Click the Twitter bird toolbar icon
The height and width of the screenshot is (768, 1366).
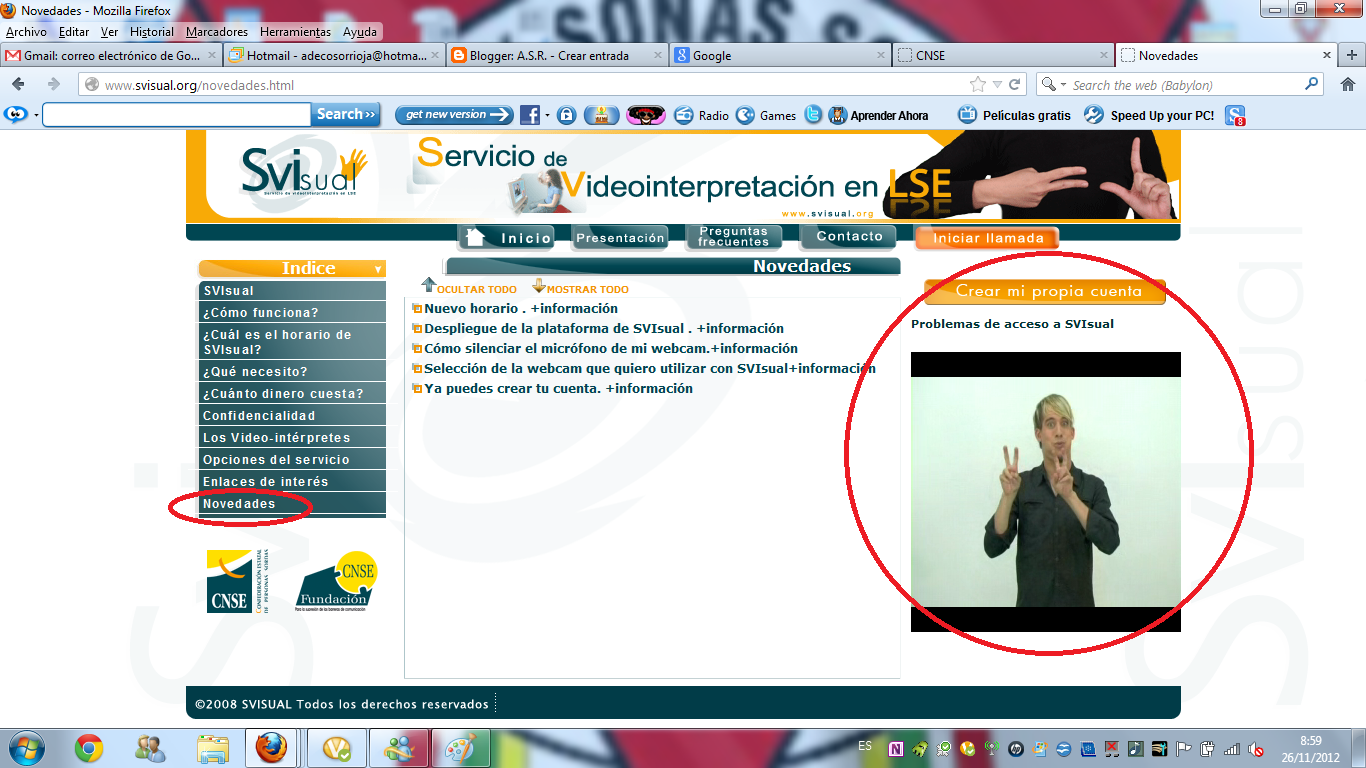click(813, 115)
